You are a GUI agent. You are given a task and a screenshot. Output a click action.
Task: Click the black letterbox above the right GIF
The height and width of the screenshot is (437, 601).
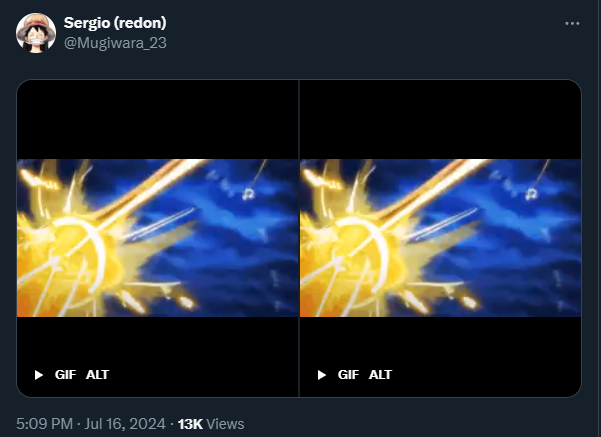[440, 119]
